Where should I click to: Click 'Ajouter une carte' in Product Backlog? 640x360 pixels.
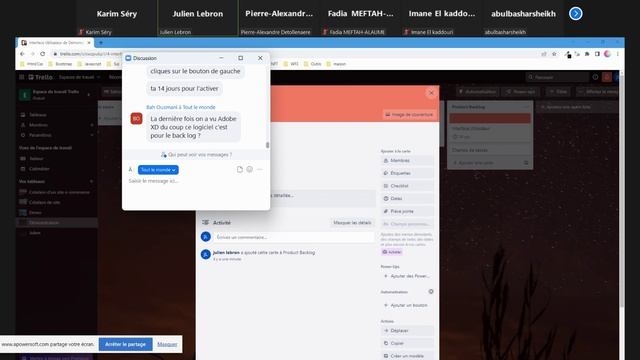486,163
